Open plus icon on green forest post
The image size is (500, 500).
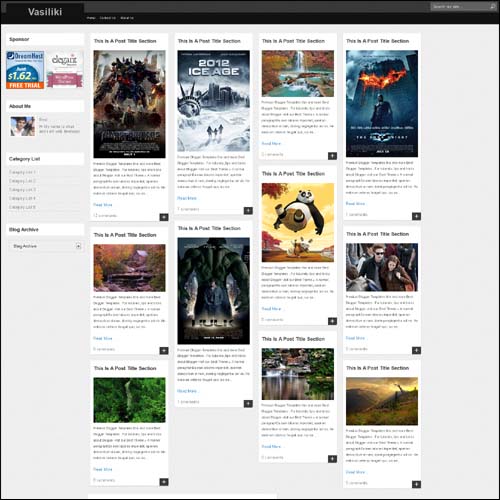point(164,482)
